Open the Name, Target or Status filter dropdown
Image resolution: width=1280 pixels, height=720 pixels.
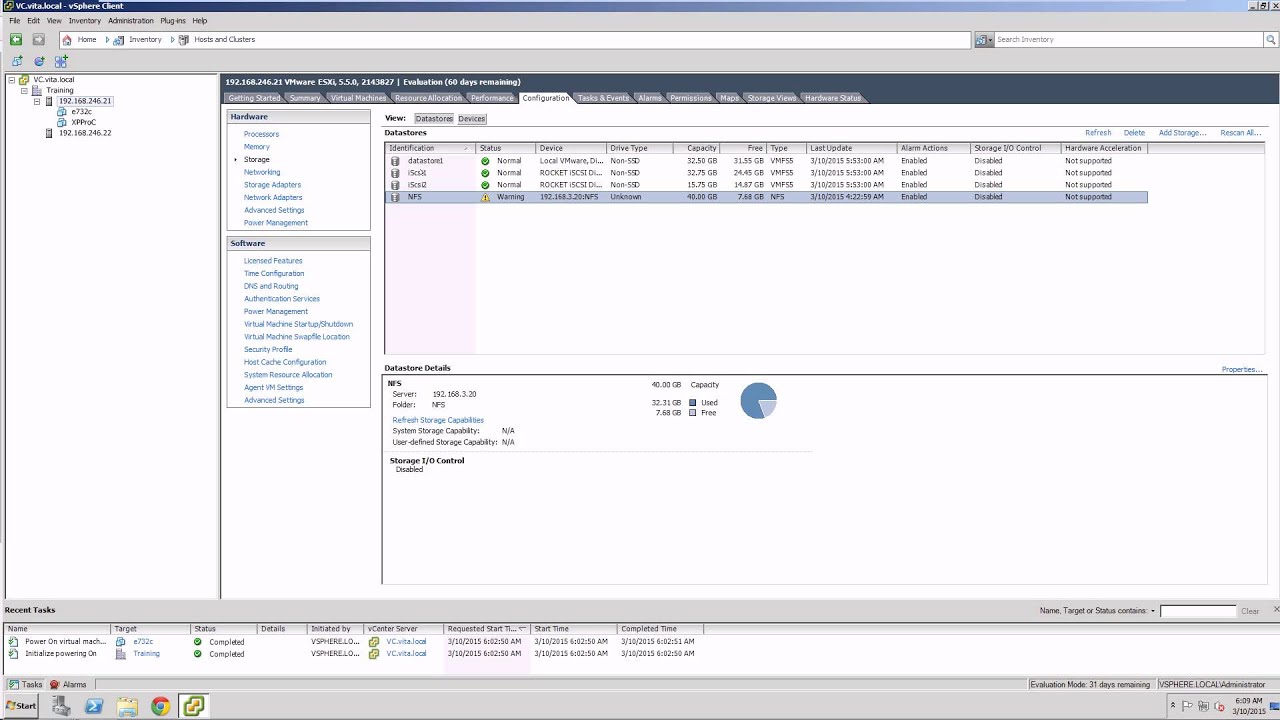(1153, 611)
